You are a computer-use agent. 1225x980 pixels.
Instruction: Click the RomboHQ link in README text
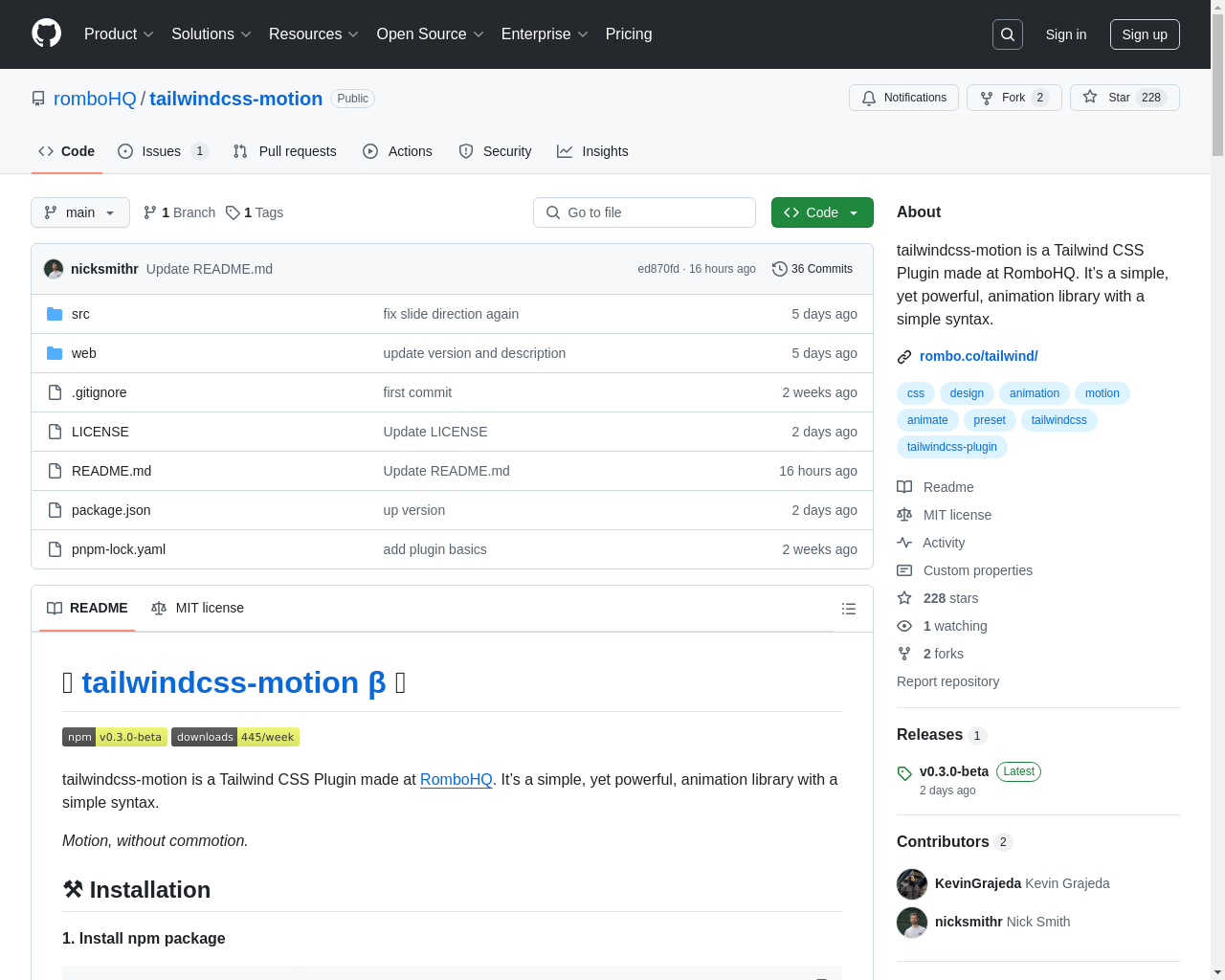[x=457, y=779]
